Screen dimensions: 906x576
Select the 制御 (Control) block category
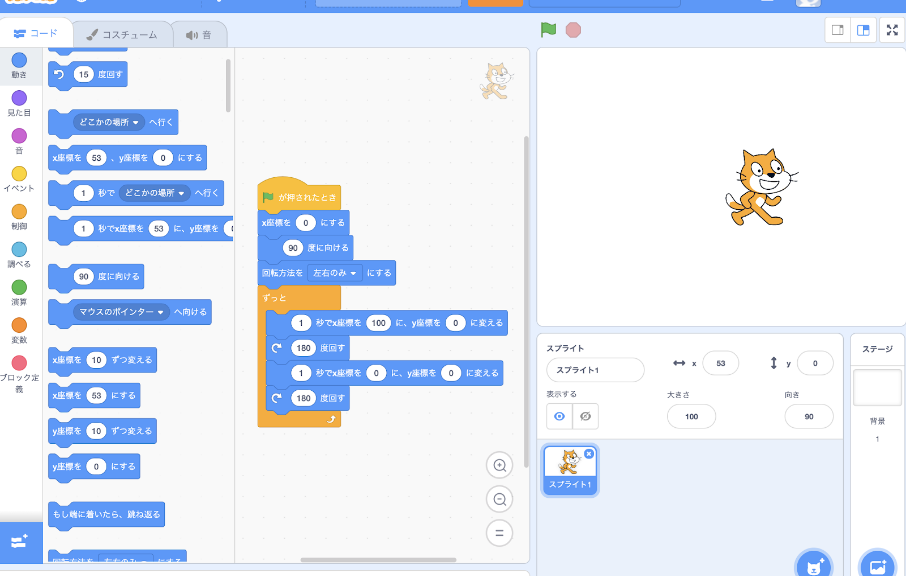(x=19, y=217)
